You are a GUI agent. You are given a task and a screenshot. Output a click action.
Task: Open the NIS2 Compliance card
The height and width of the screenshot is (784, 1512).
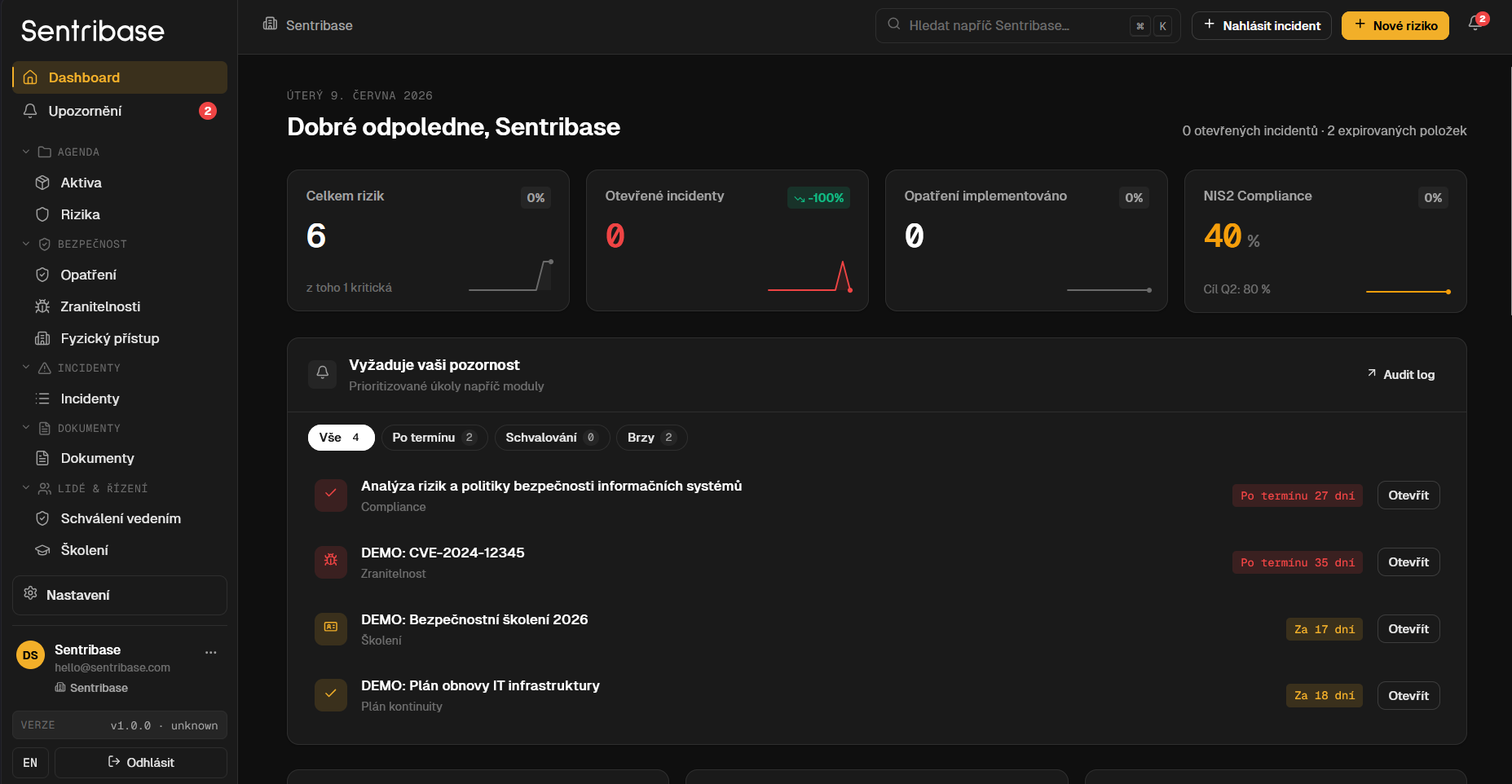[x=1325, y=240]
